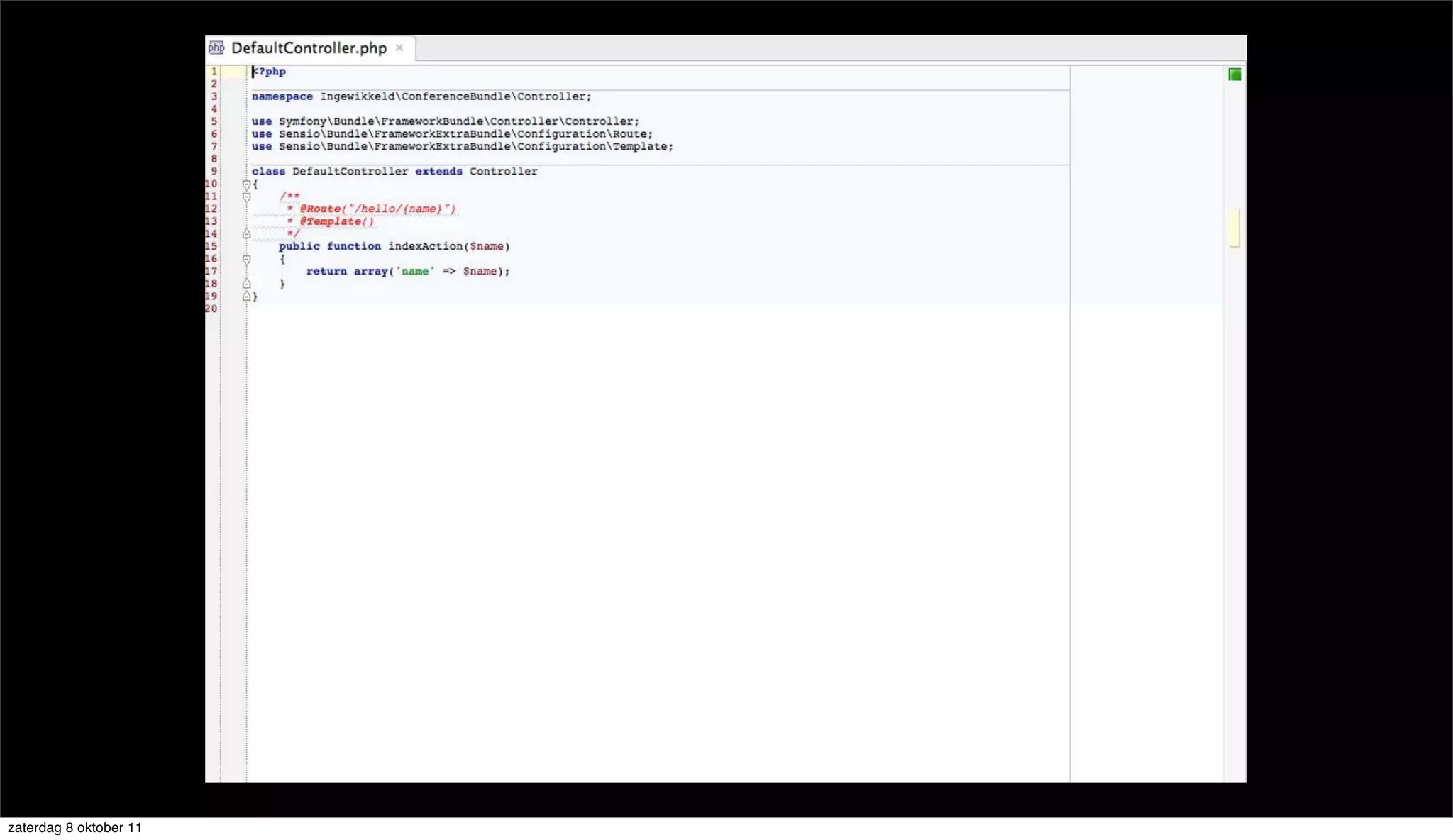Image resolution: width=1453 pixels, height=840 pixels.
Task: Click line number 20 in the gutter
Action: coord(211,309)
